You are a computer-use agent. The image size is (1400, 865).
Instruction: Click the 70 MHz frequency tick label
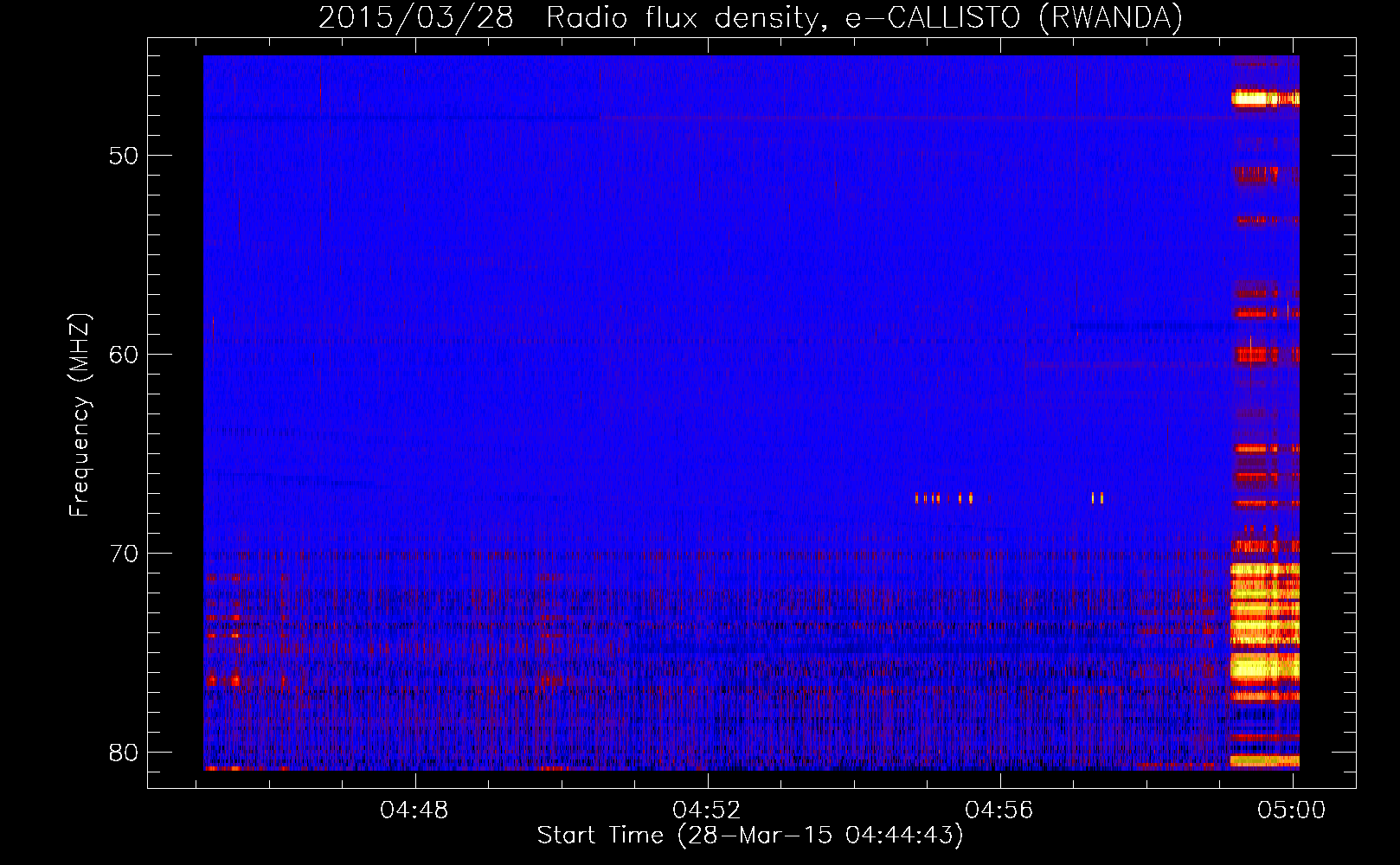pos(124,554)
